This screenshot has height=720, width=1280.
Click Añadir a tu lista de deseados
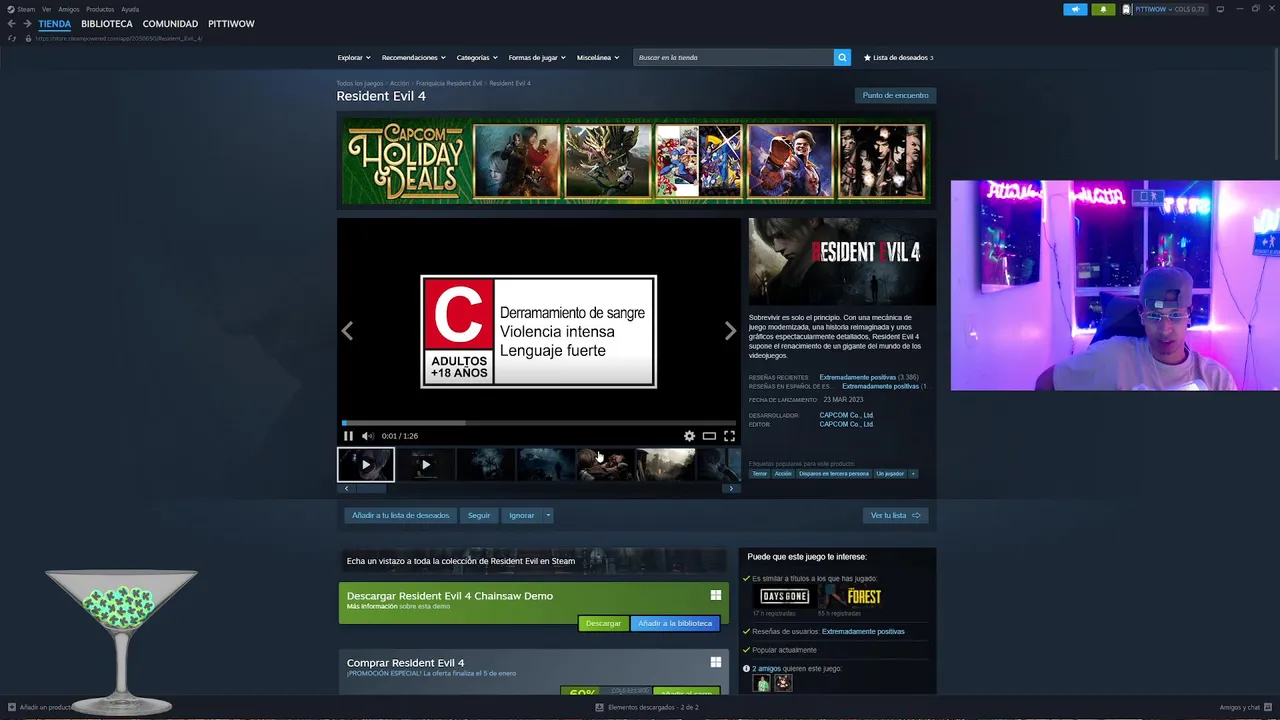pyautogui.click(x=400, y=516)
